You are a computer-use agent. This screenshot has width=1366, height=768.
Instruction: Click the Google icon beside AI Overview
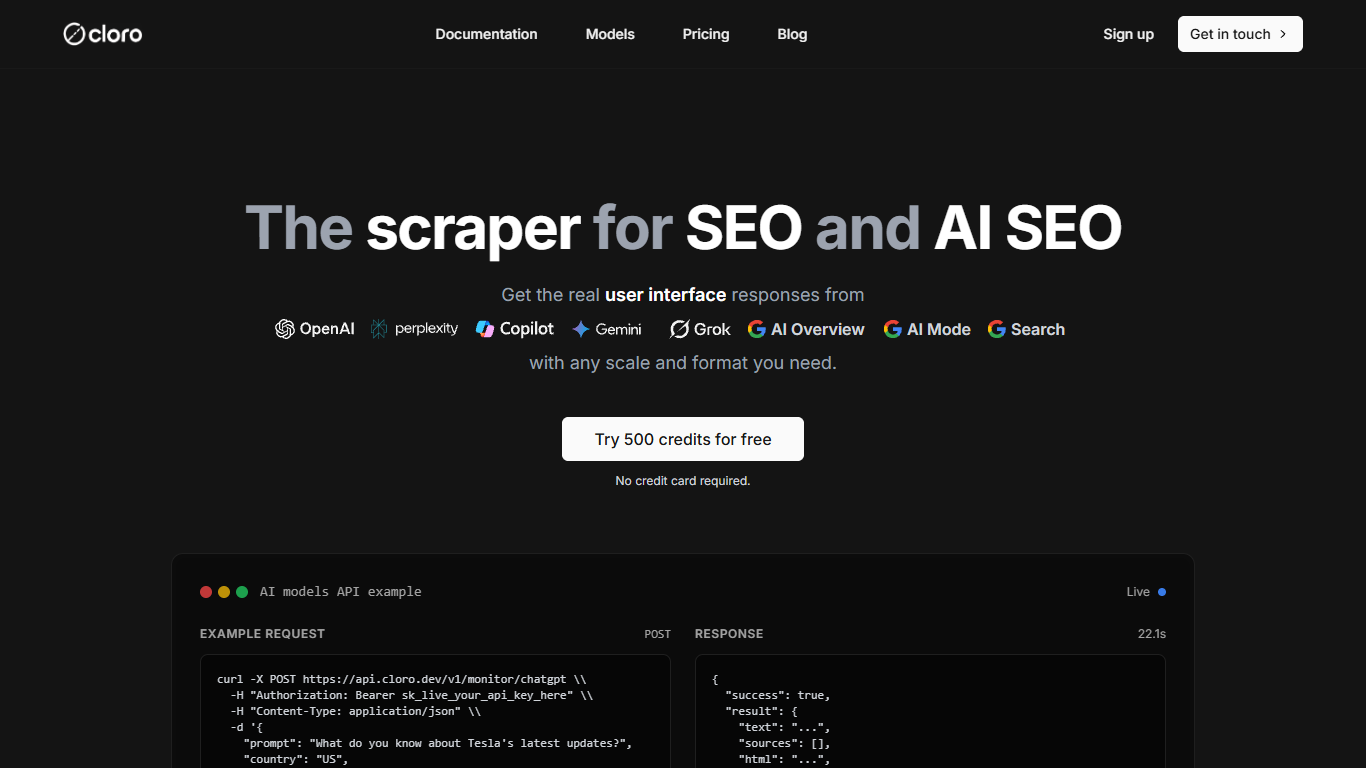tap(757, 329)
